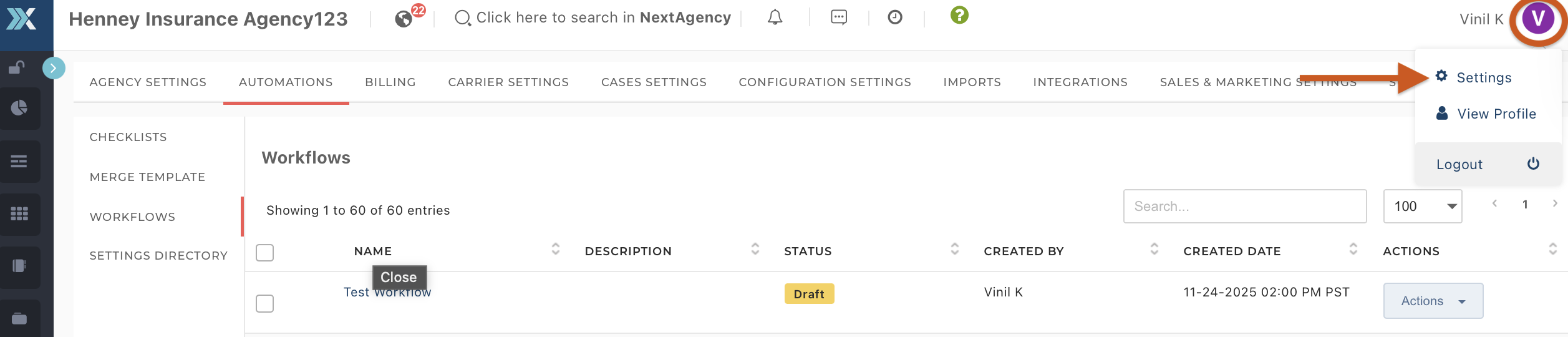The height and width of the screenshot is (337, 1568).
Task: Click the notification bell icon
Action: coord(775,17)
